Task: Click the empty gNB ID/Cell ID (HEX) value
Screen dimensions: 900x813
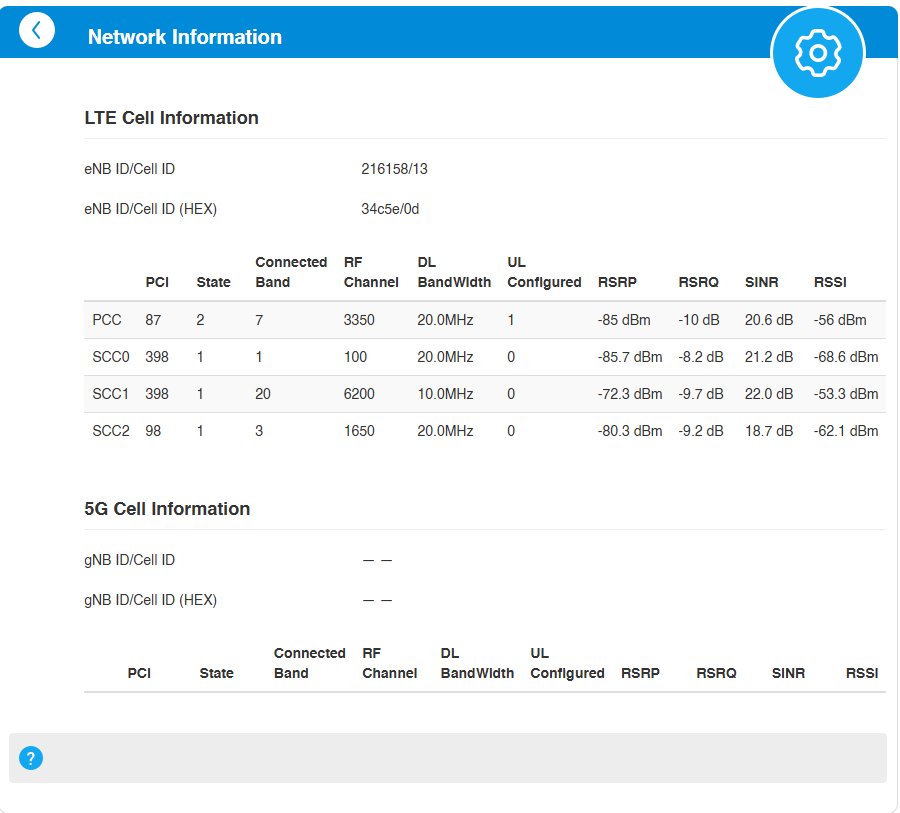Action: click(x=377, y=600)
